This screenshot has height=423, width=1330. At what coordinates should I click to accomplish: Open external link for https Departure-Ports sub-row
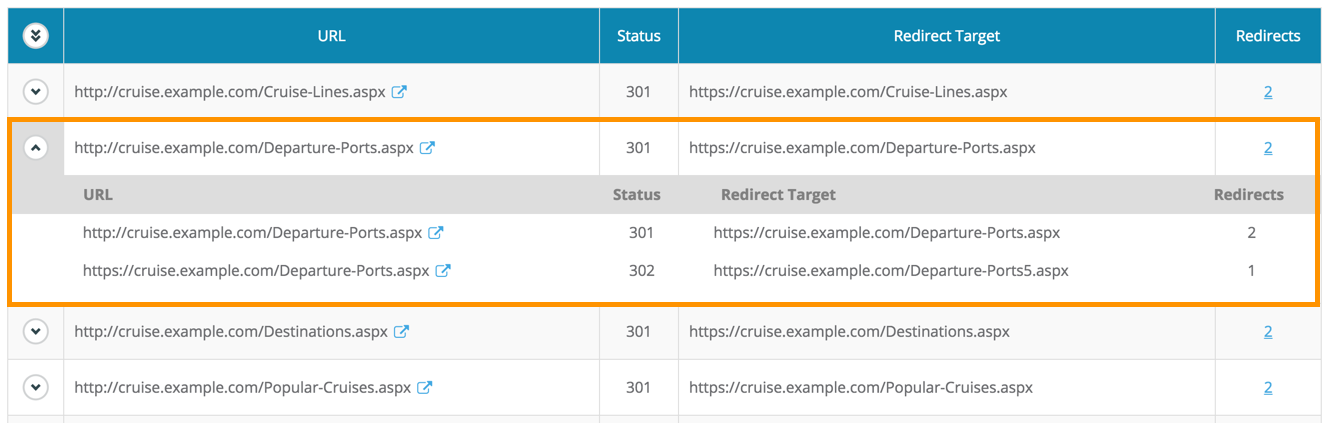coord(443,271)
